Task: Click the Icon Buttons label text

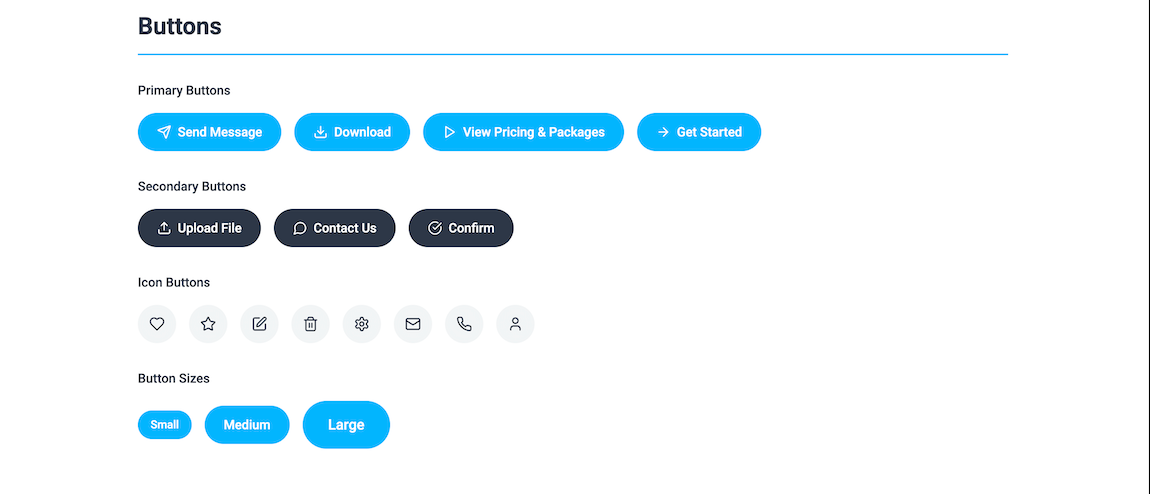Action: [x=174, y=282]
